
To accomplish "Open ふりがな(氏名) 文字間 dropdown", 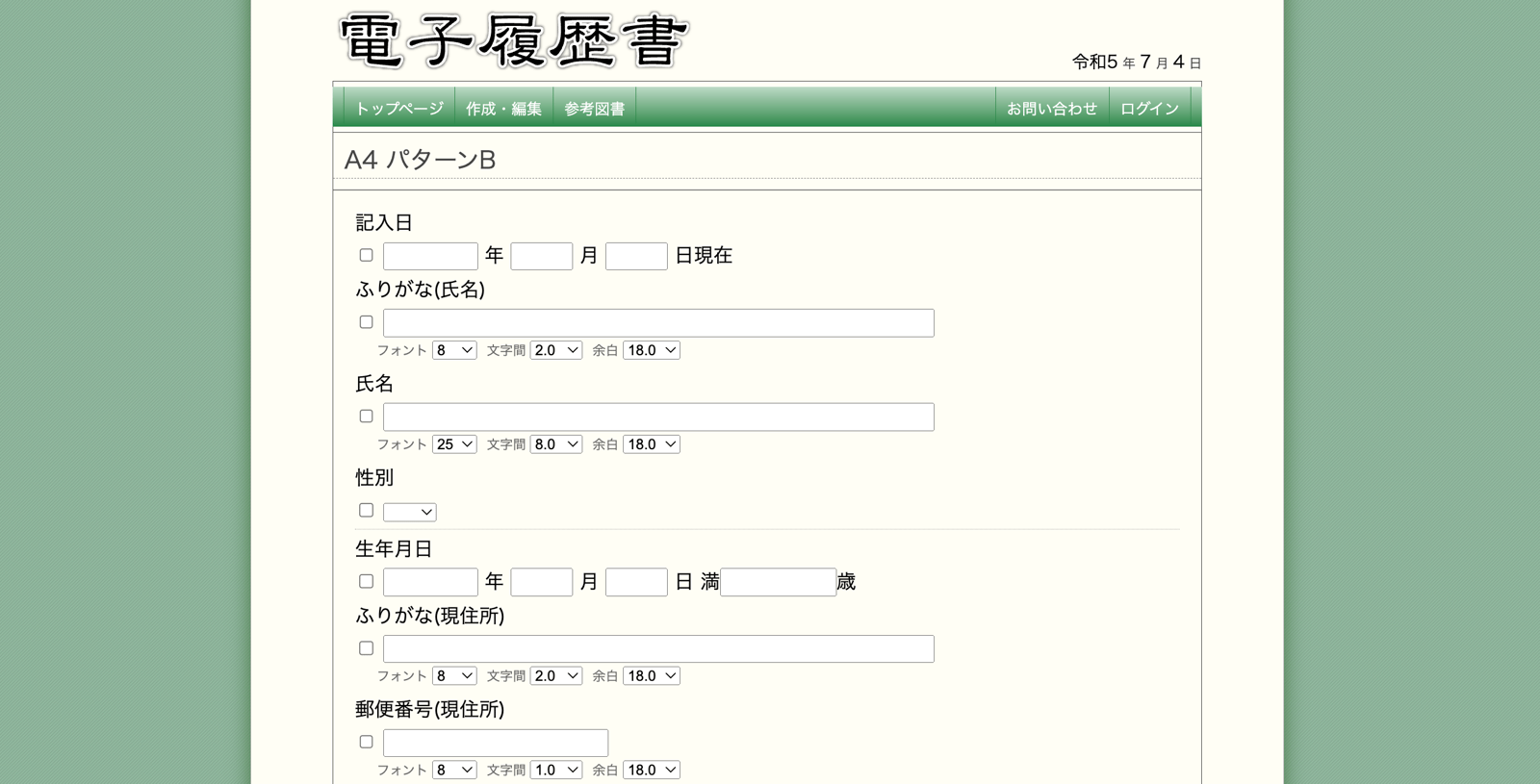I will 556,350.
